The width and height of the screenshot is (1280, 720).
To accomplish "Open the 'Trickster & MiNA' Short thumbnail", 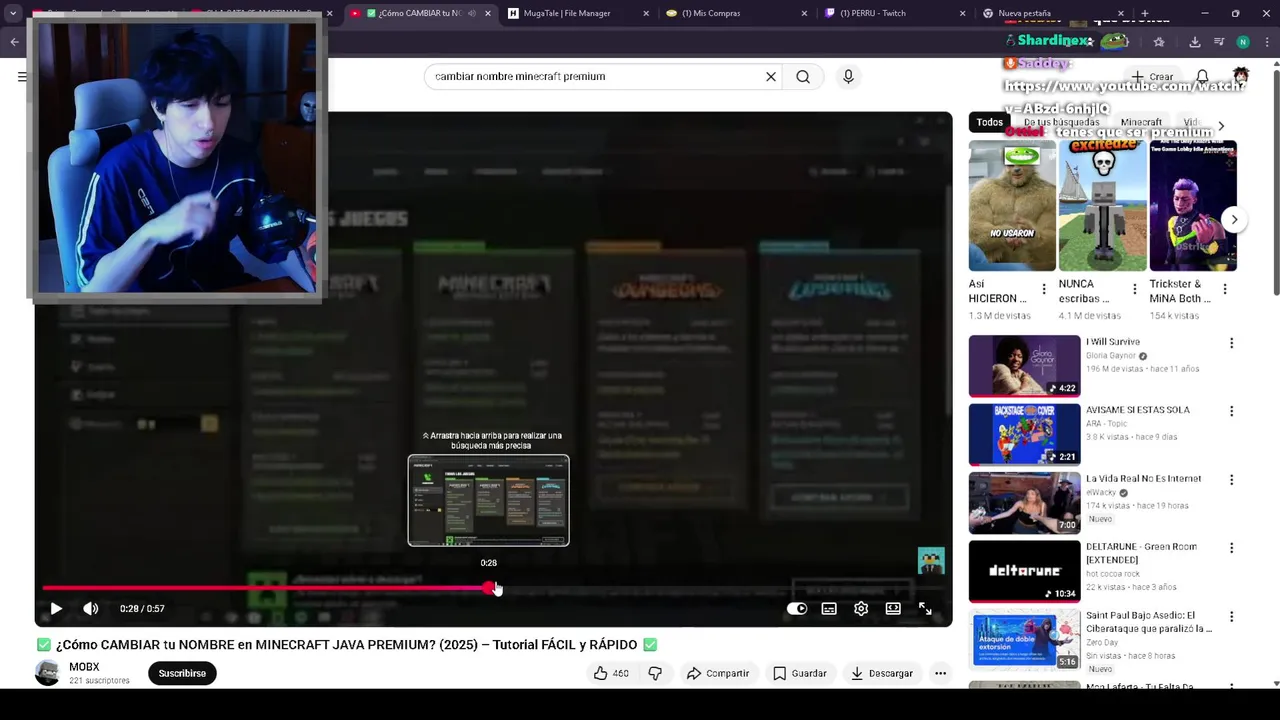I will (1193, 206).
